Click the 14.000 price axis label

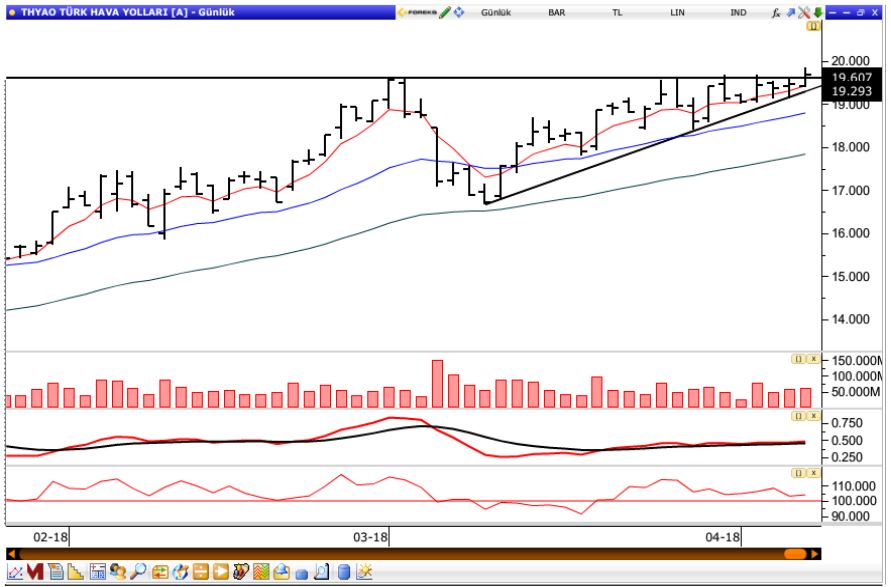click(850, 319)
